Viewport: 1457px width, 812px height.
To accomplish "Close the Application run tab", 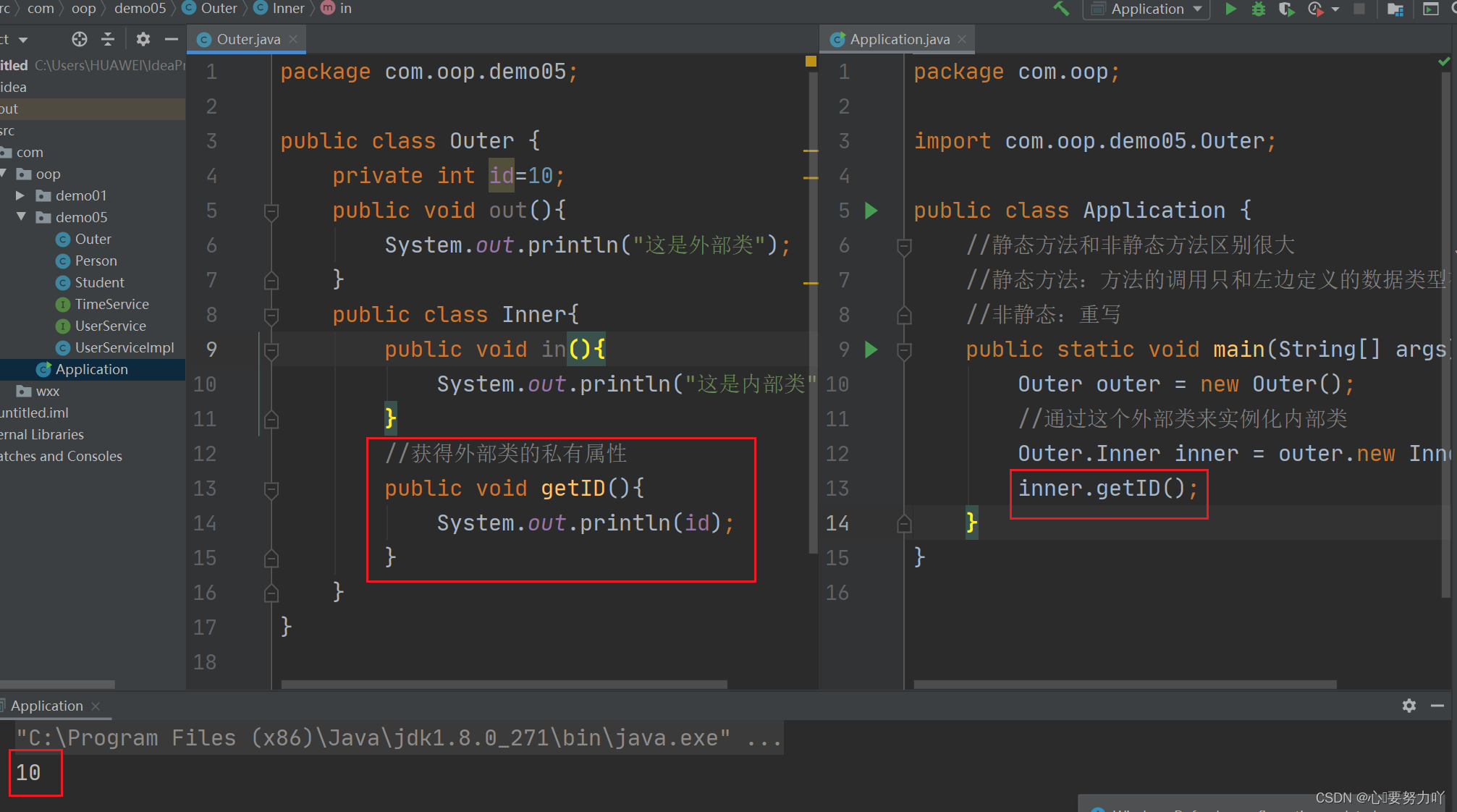I will [x=96, y=706].
